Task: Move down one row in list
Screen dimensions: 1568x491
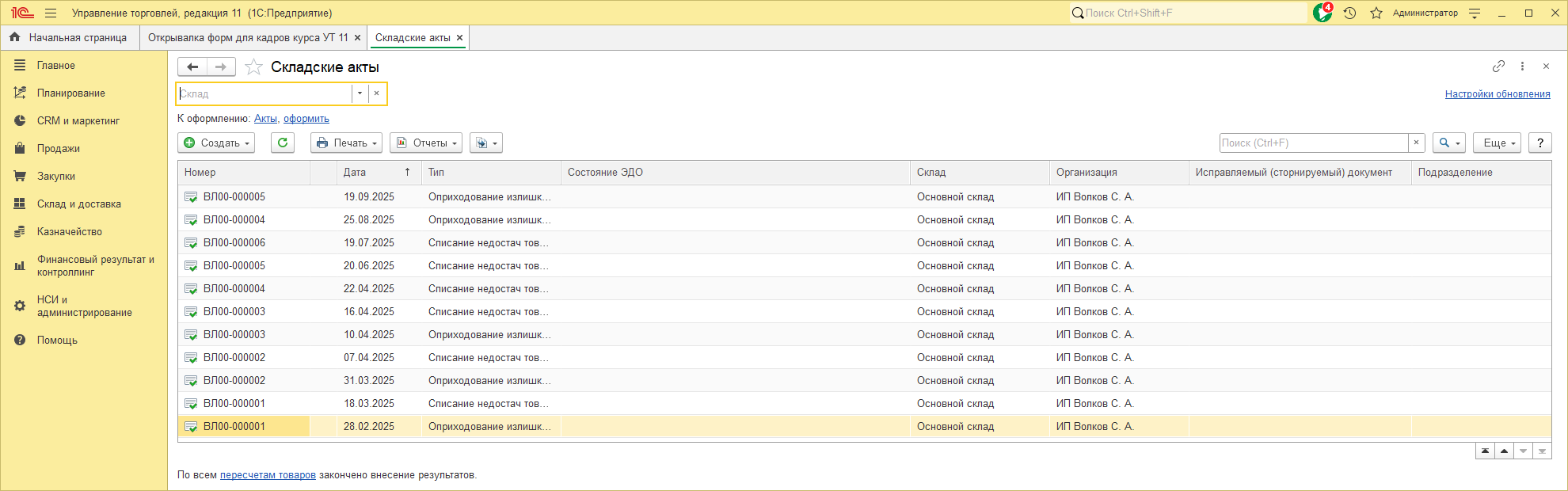Action: (x=1524, y=451)
